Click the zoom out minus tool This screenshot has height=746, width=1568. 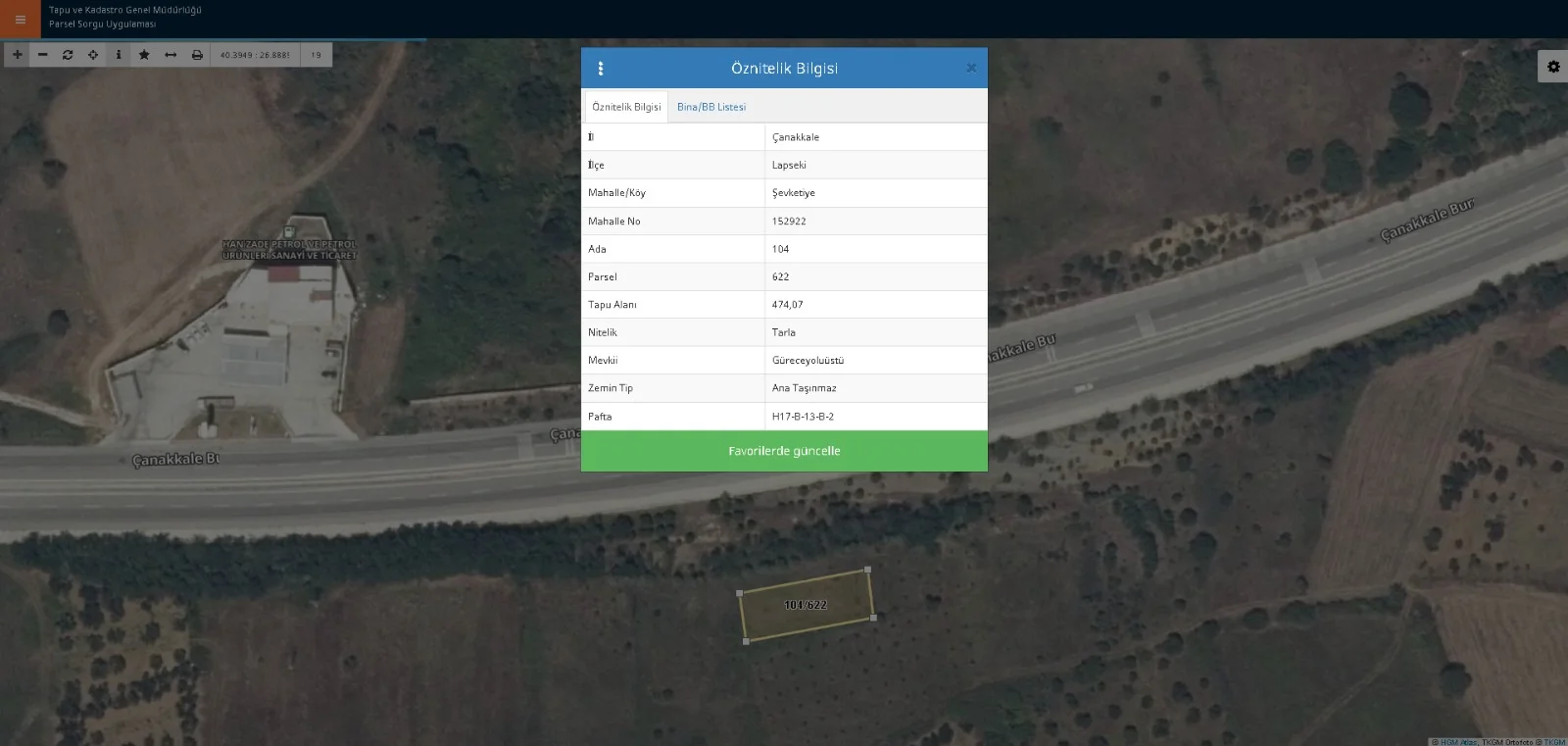42,55
